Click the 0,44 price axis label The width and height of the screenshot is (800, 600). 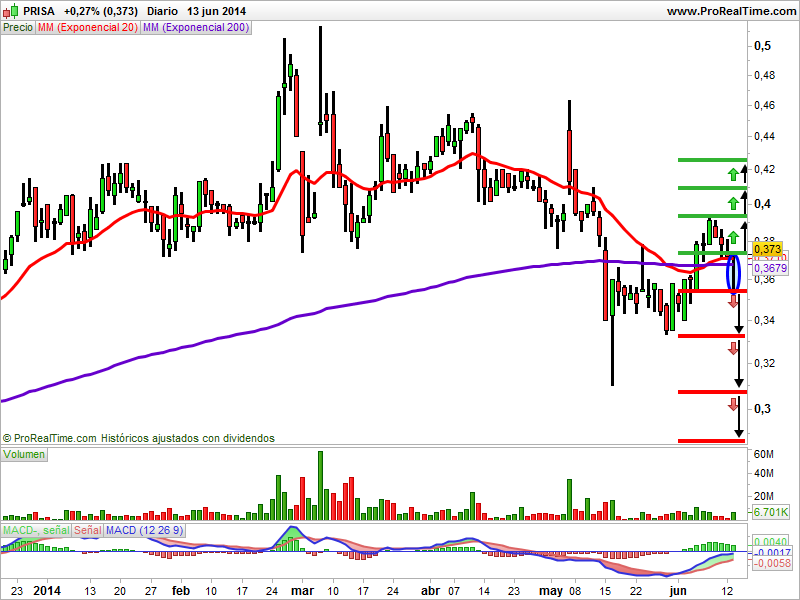point(764,136)
